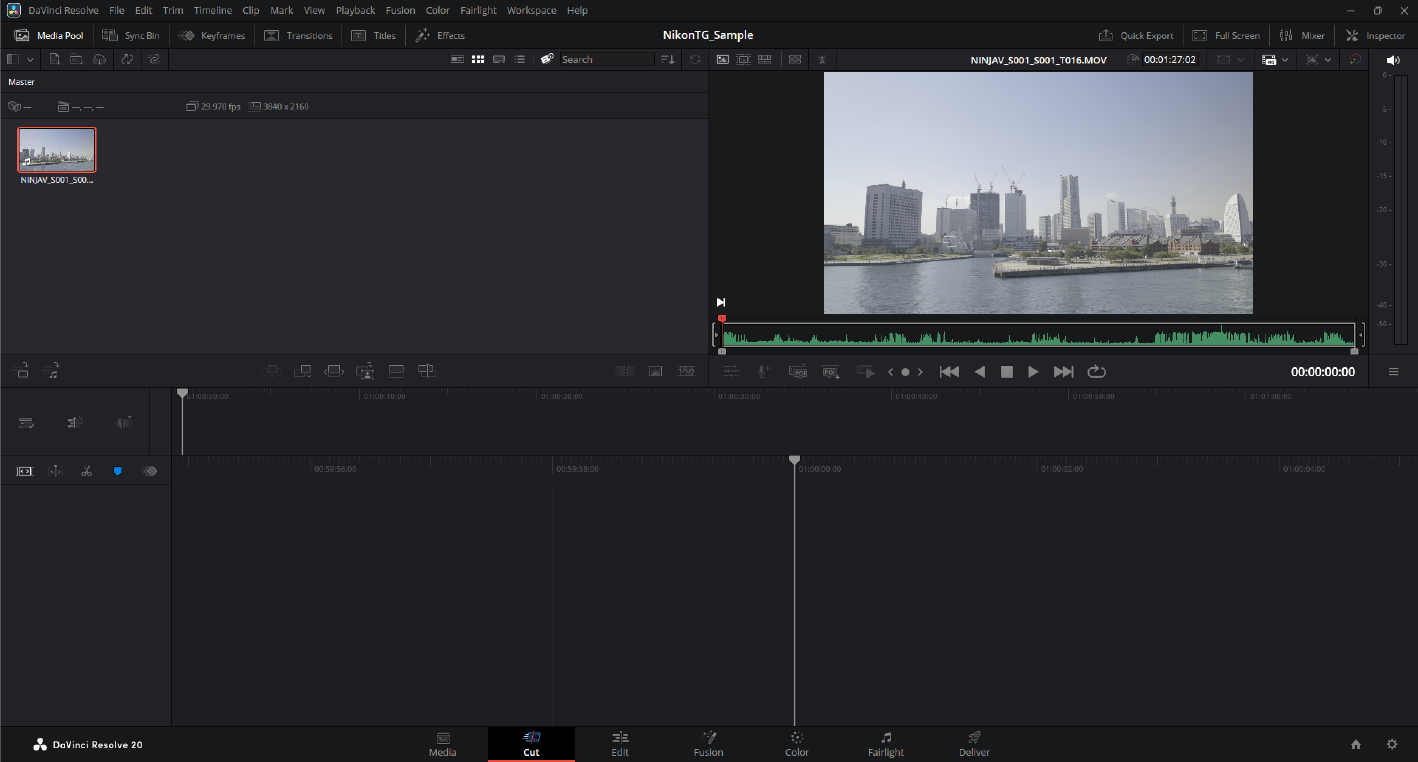The image size is (1418, 762).
Task: Click the Sync Clips icon in media pool
Action: (127, 59)
